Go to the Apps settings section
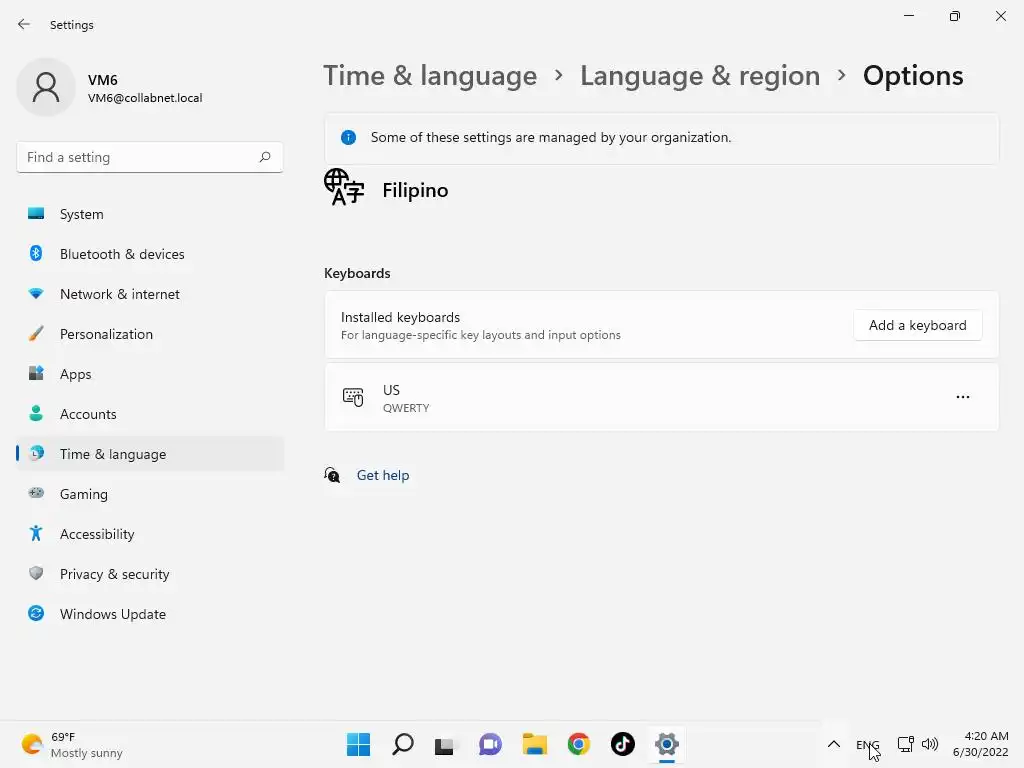The image size is (1024, 768). pyautogui.click(x=75, y=374)
